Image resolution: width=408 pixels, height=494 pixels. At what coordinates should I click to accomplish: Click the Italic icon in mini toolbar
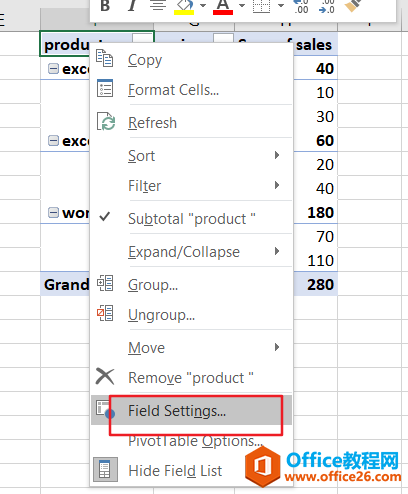132,5
